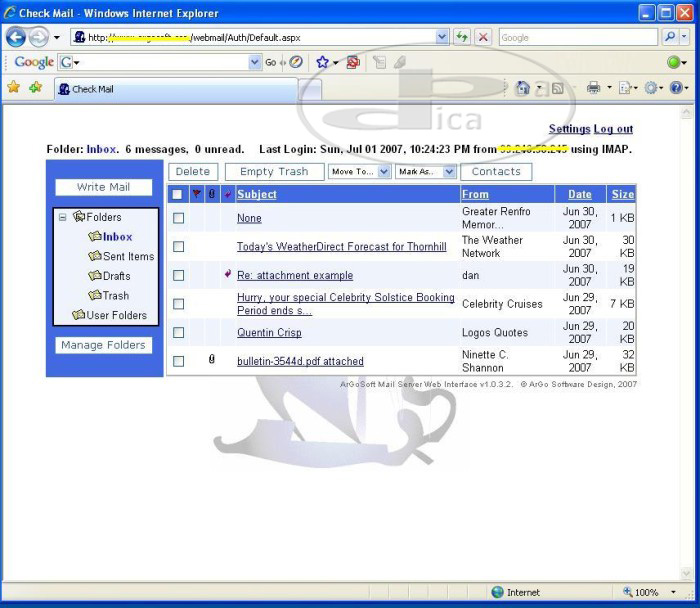Open the Mark As dropdown
The height and width of the screenshot is (608, 700).
pyautogui.click(x=426, y=172)
